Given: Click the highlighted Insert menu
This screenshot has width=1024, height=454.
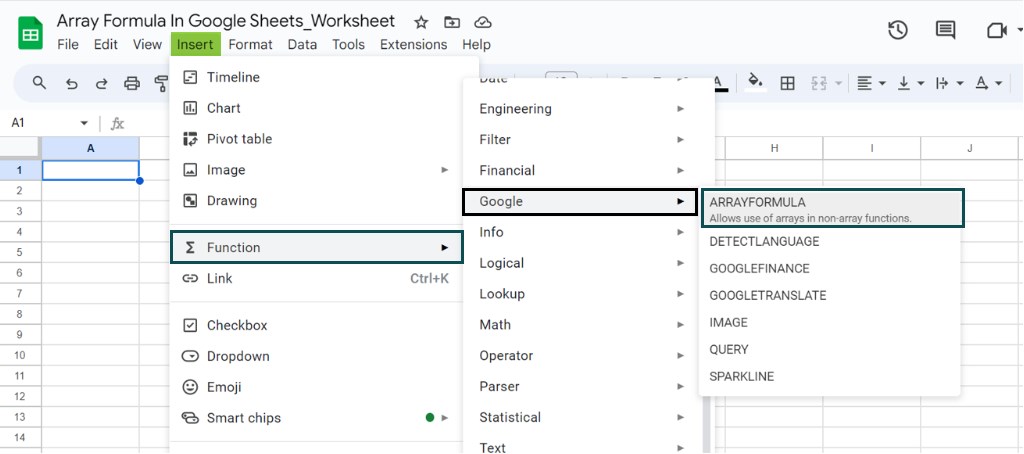Looking at the screenshot, I should tap(195, 44).
